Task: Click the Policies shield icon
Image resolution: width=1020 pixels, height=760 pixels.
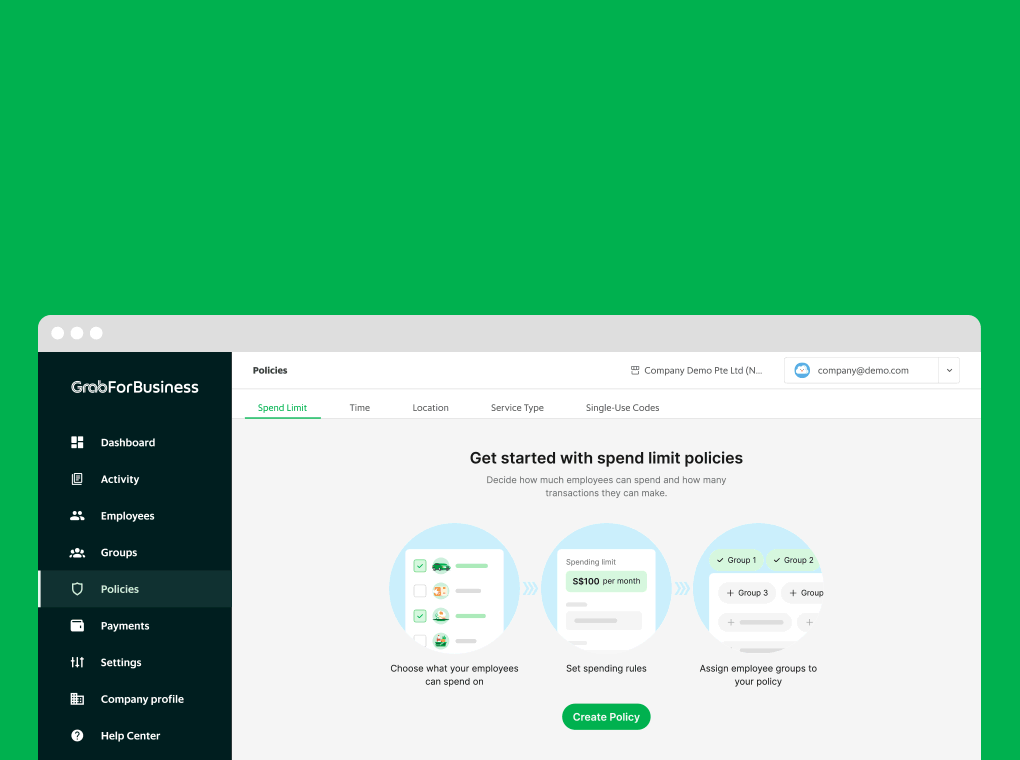Action: click(x=77, y=589)
